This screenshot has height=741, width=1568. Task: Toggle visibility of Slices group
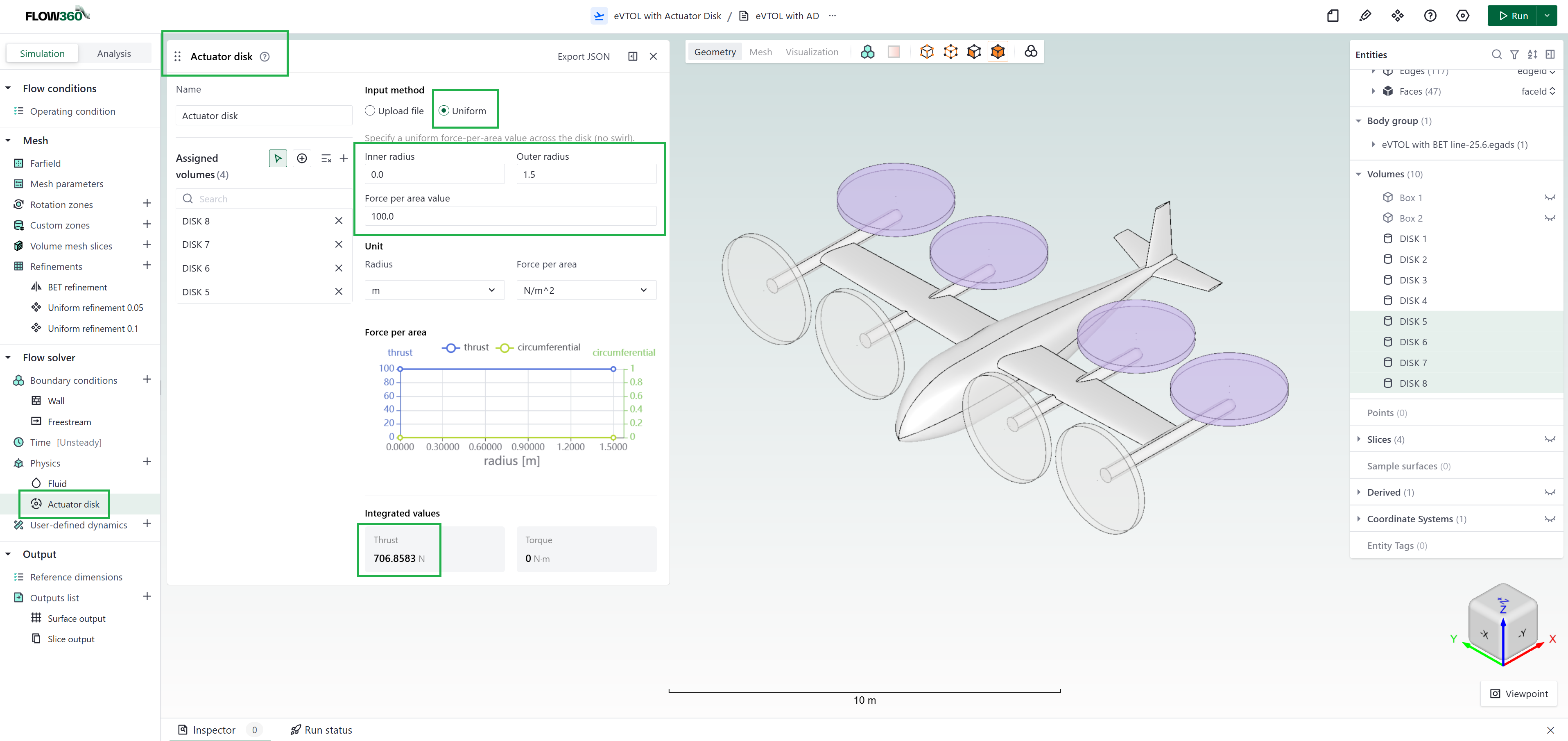point(1550,440)
